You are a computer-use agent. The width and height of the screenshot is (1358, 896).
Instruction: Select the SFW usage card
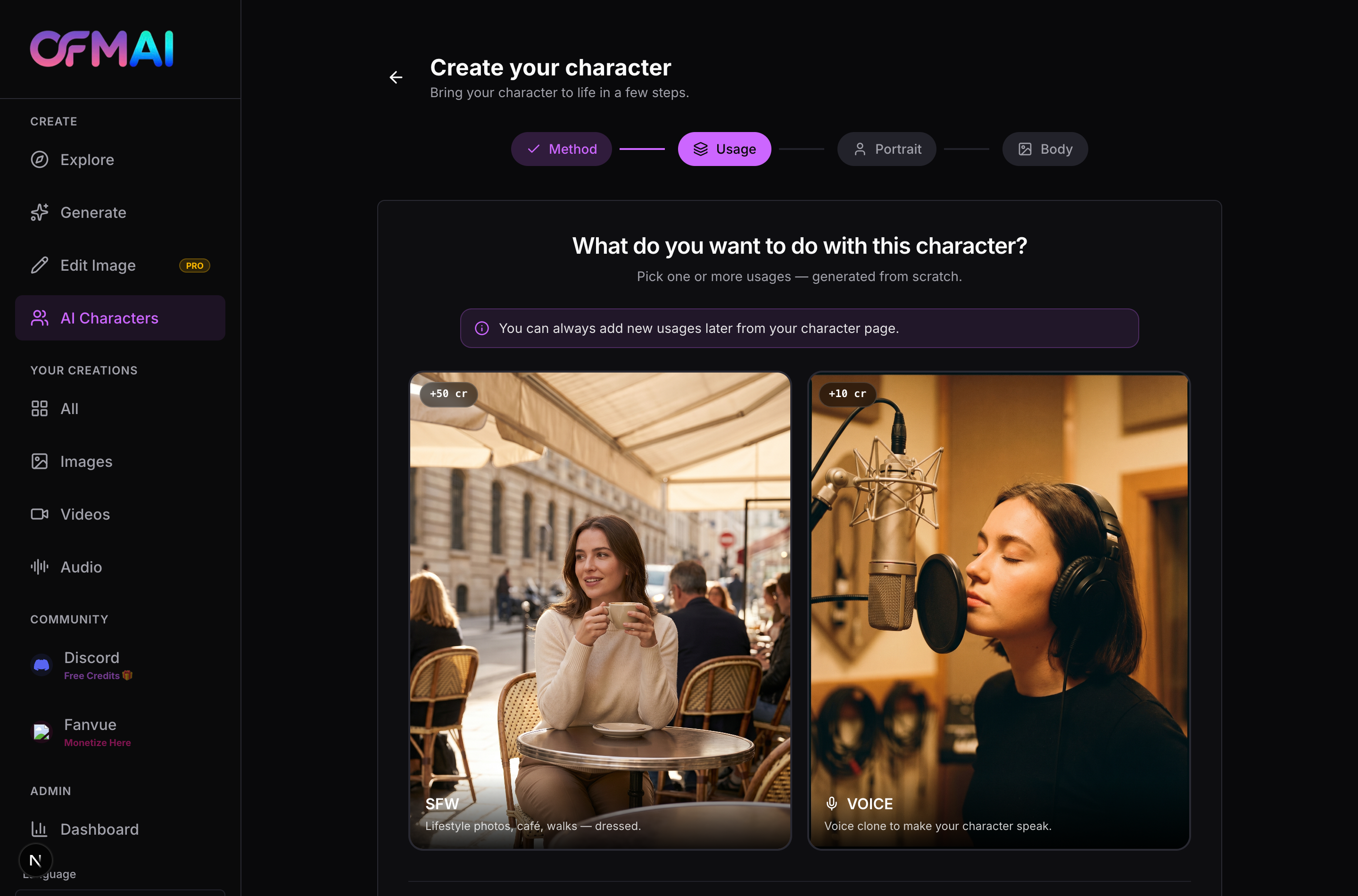click(600, 610)
